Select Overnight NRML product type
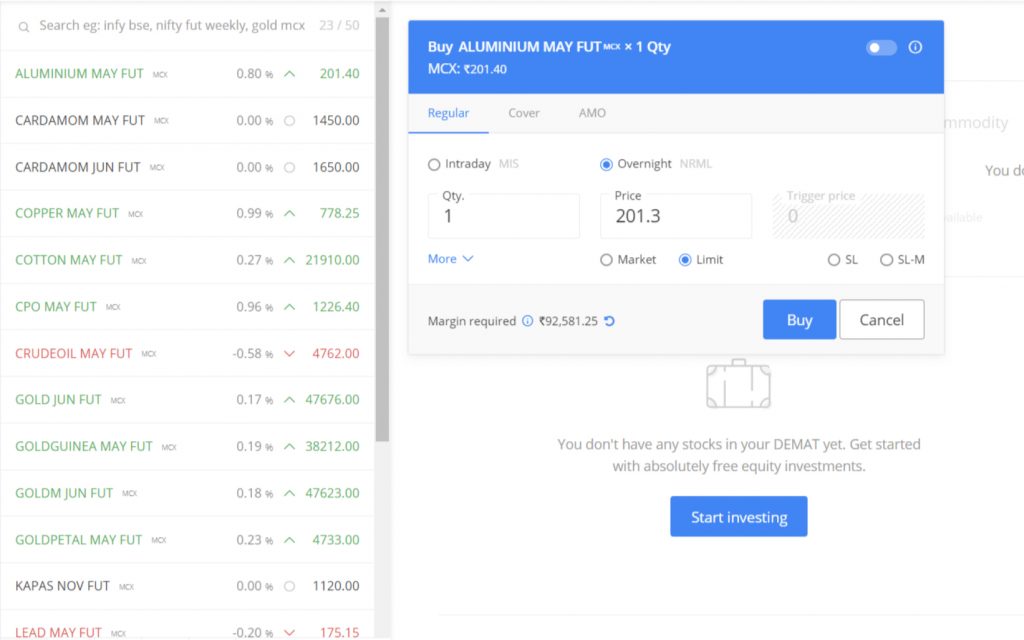 [x=606, y=165]
